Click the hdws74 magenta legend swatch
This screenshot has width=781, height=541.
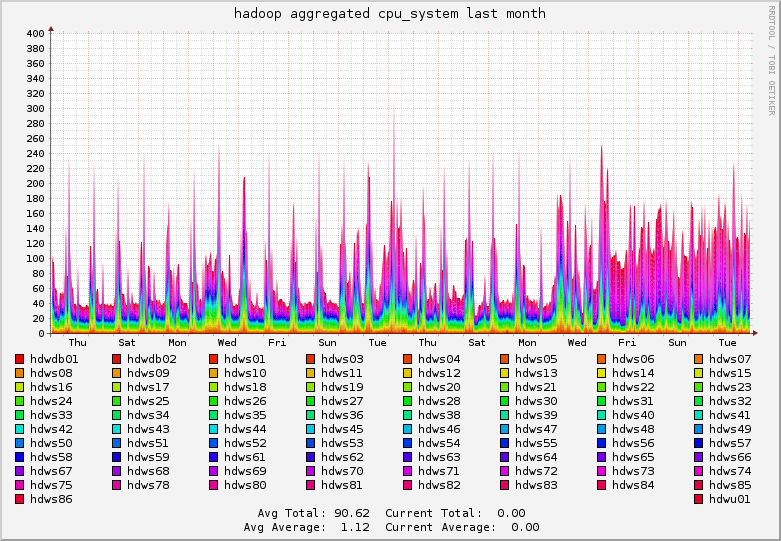point(699,471)
